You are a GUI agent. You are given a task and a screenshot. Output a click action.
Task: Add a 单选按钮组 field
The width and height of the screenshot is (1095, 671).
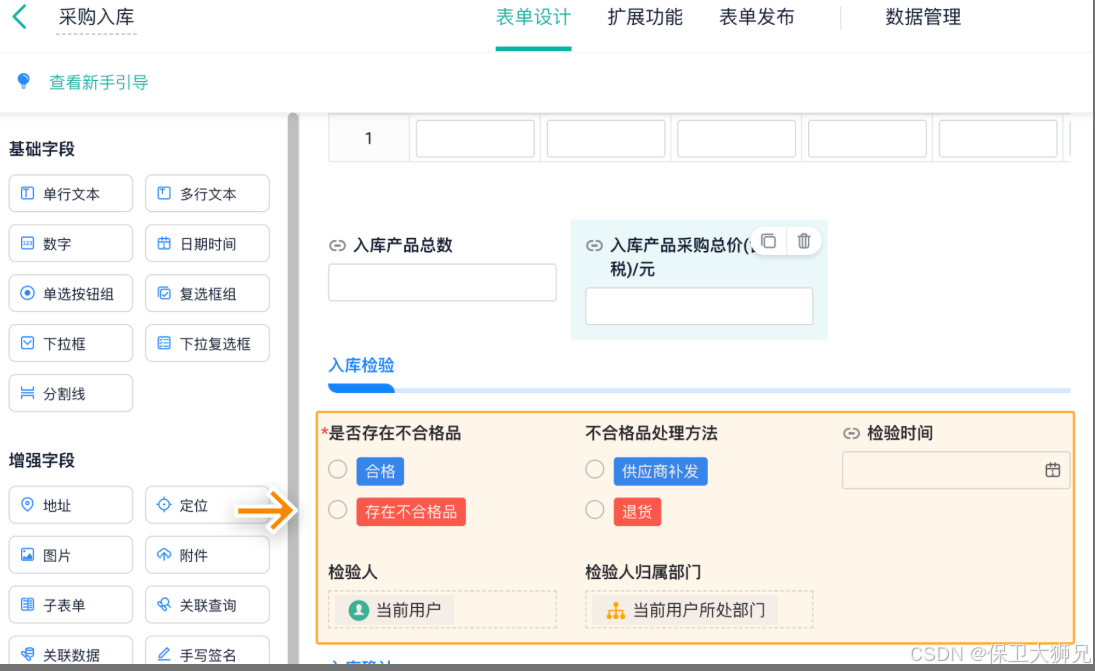[71, 293]
